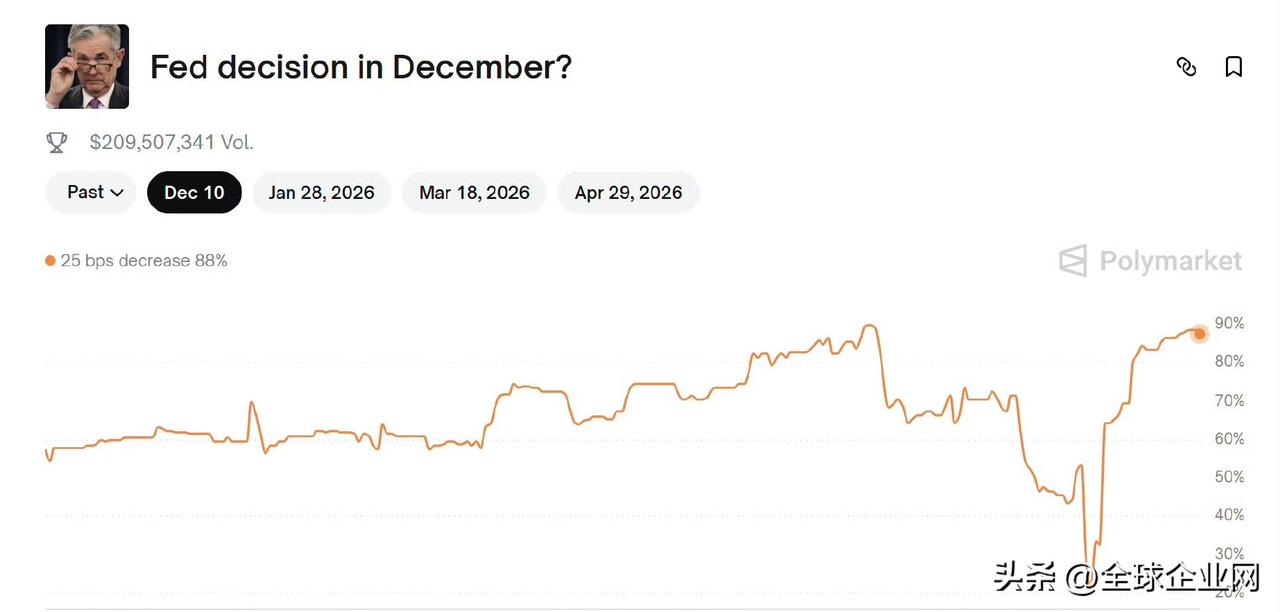The height and width of the screenshot is (612, 1280).
Task: Select the Dec 10 tab
Action: pyautogui.click(x=194, y=192)
